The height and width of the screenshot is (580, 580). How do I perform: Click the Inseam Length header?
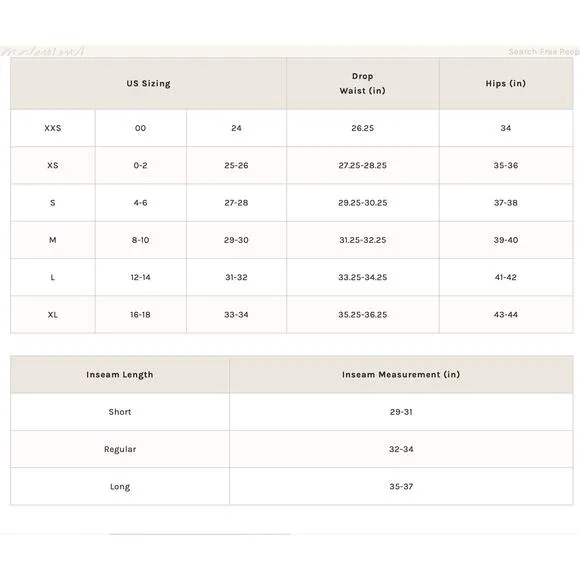tap(120, 375)
